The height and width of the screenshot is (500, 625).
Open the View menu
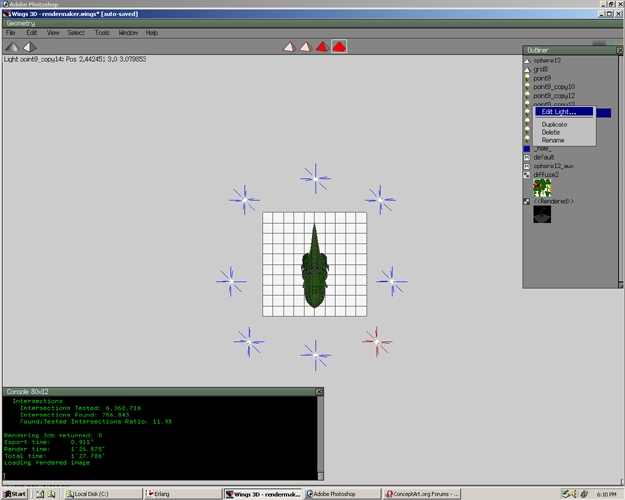click(53, 33)
